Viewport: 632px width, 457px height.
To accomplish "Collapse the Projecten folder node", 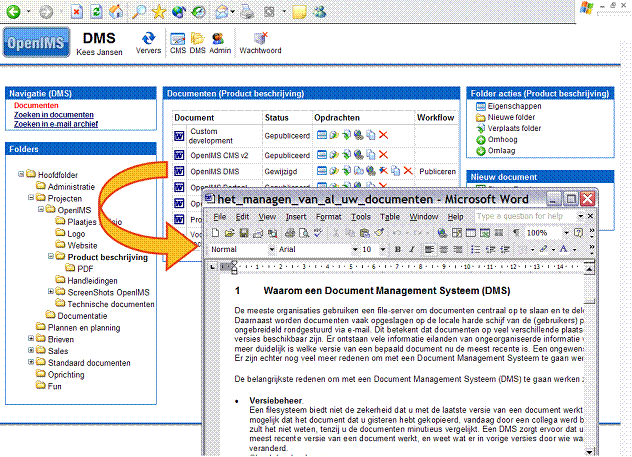I will click(31, 197).
